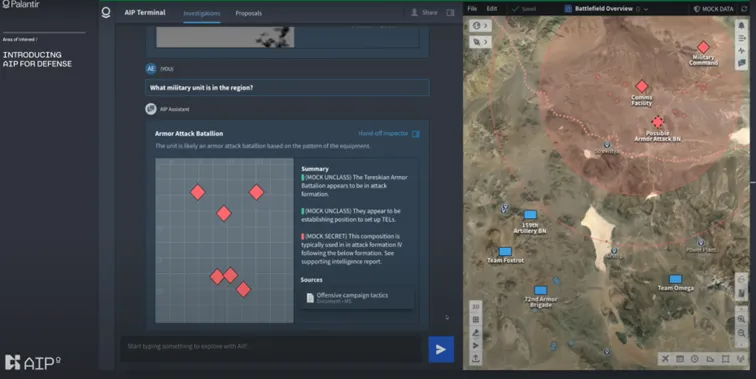The image size is (756, 379).
Task: Select the navigate arrow tool on map
Action: (475, 345)
